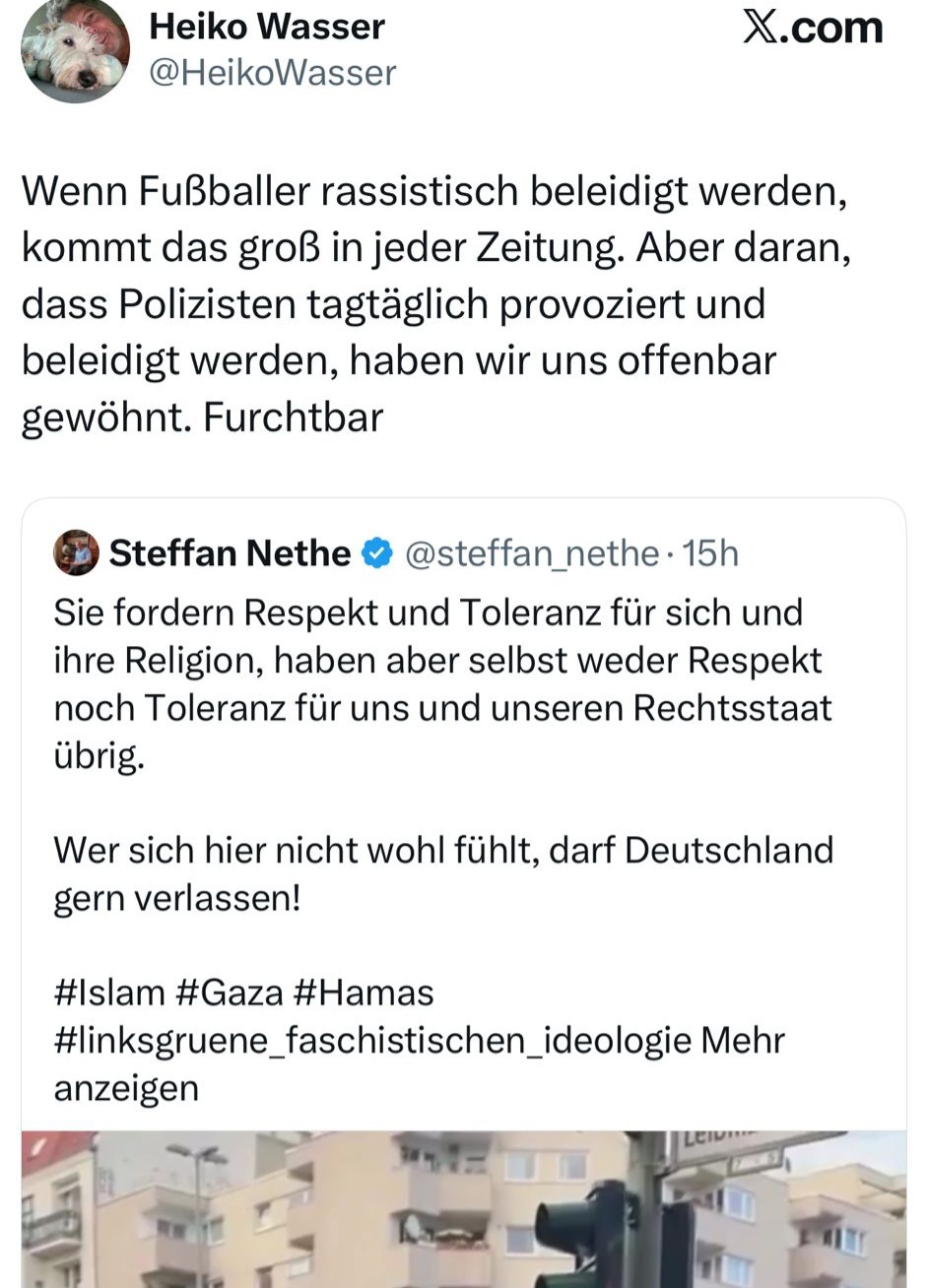Click the @steffan_nethe handle
Viewport: 928px width, 1288px height.
[532, 553]
